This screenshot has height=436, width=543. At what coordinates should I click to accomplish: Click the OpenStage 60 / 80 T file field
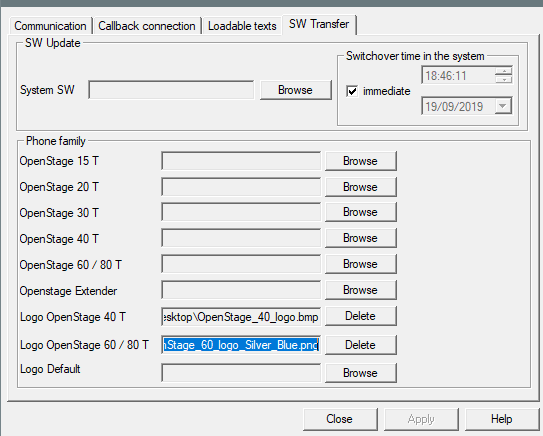tap(241, 264)
